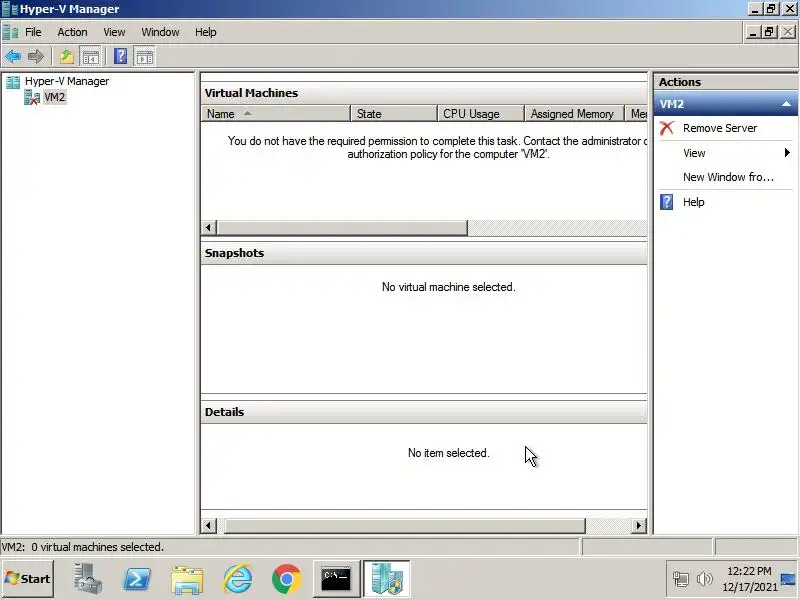Image resolution: width=800 pixels, height=600 pixels.
Task: Open Windows Explorer folder taskbar icon
Action: [187, 580]
